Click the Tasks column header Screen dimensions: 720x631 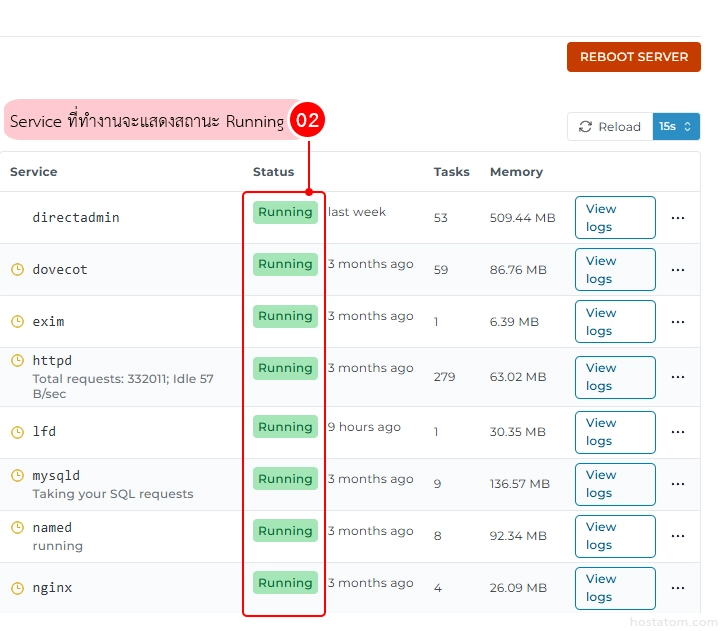pos(451,172)
